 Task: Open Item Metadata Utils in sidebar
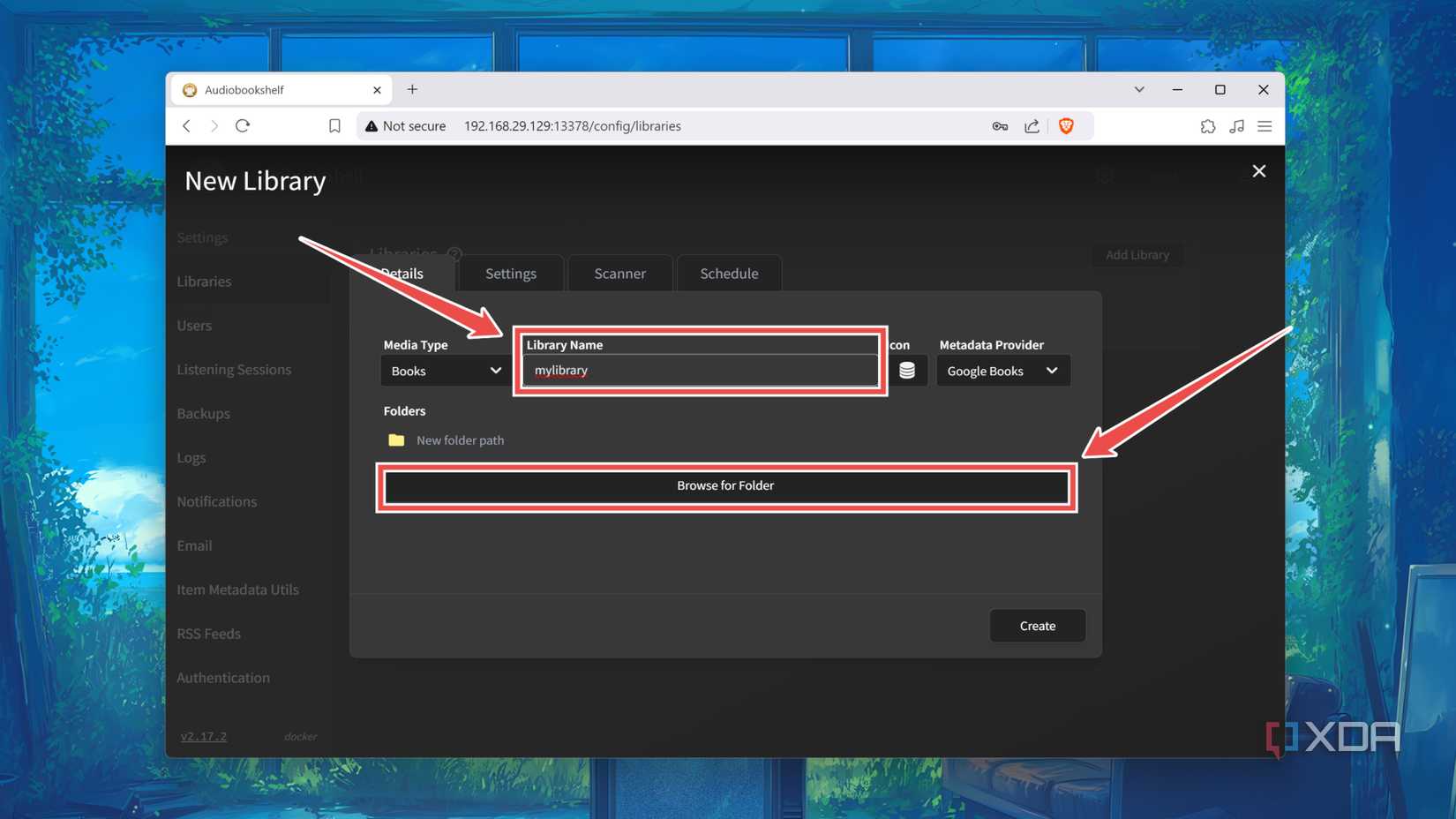237,590
